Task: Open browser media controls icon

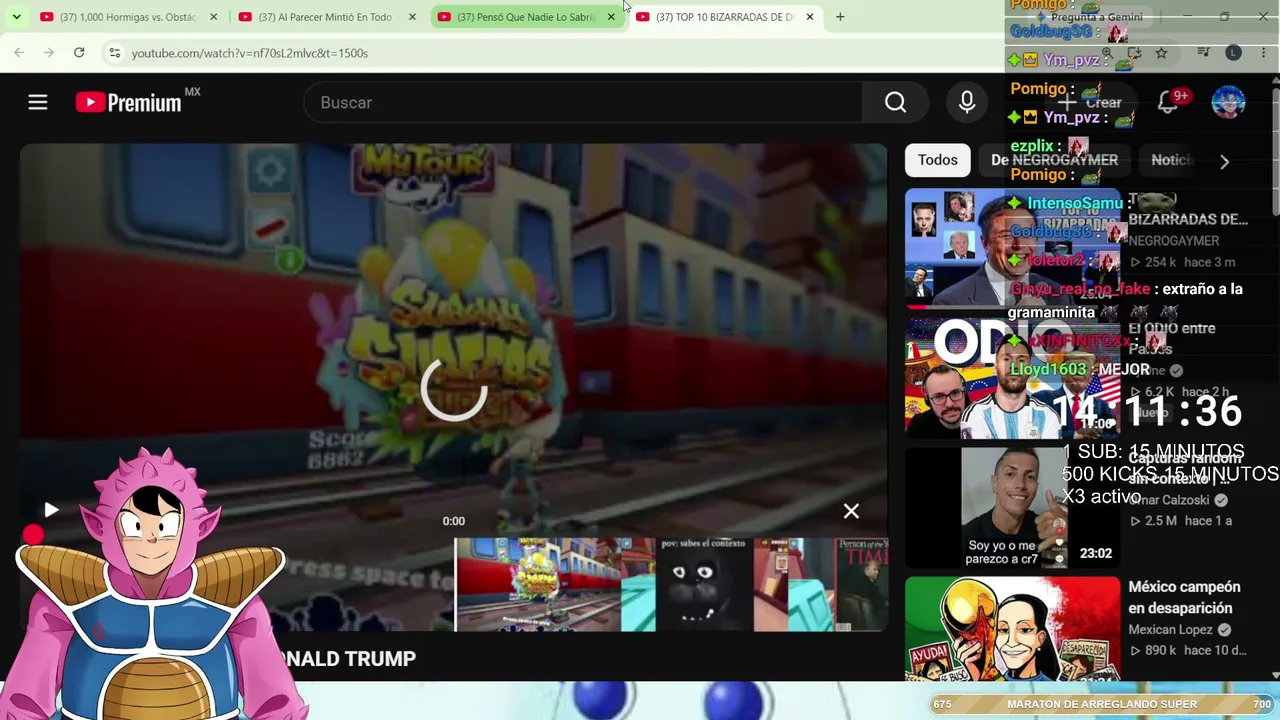Action: 1203,53
